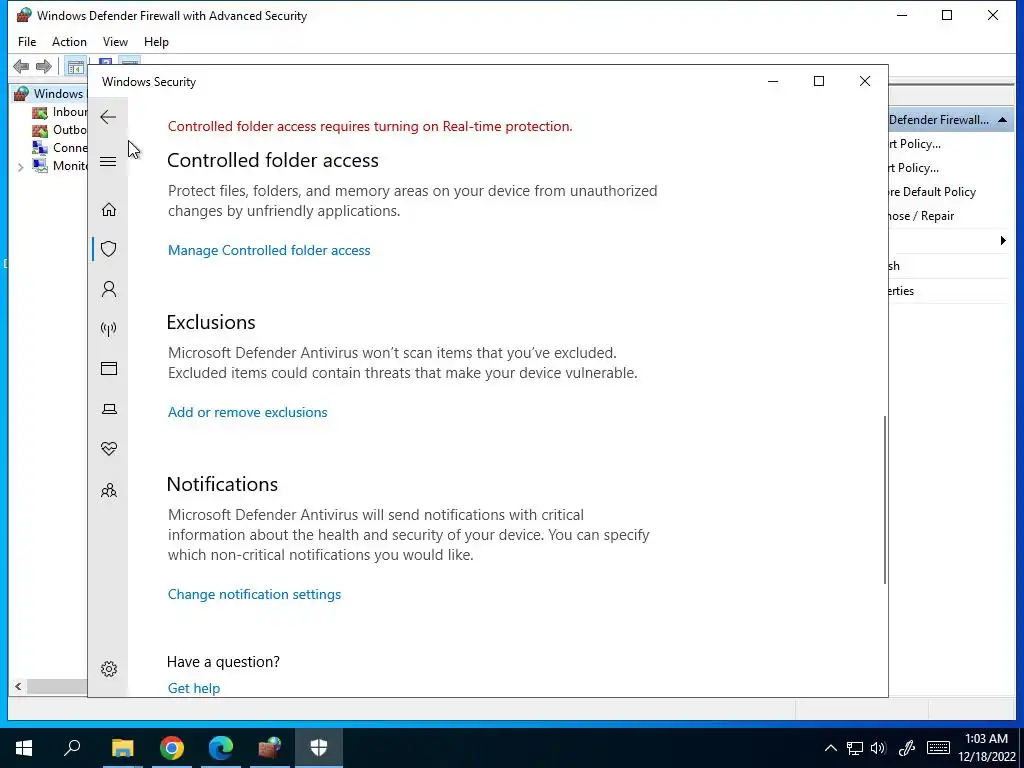
Task: Click the Notifications heading
Action: tap(223, 484)
